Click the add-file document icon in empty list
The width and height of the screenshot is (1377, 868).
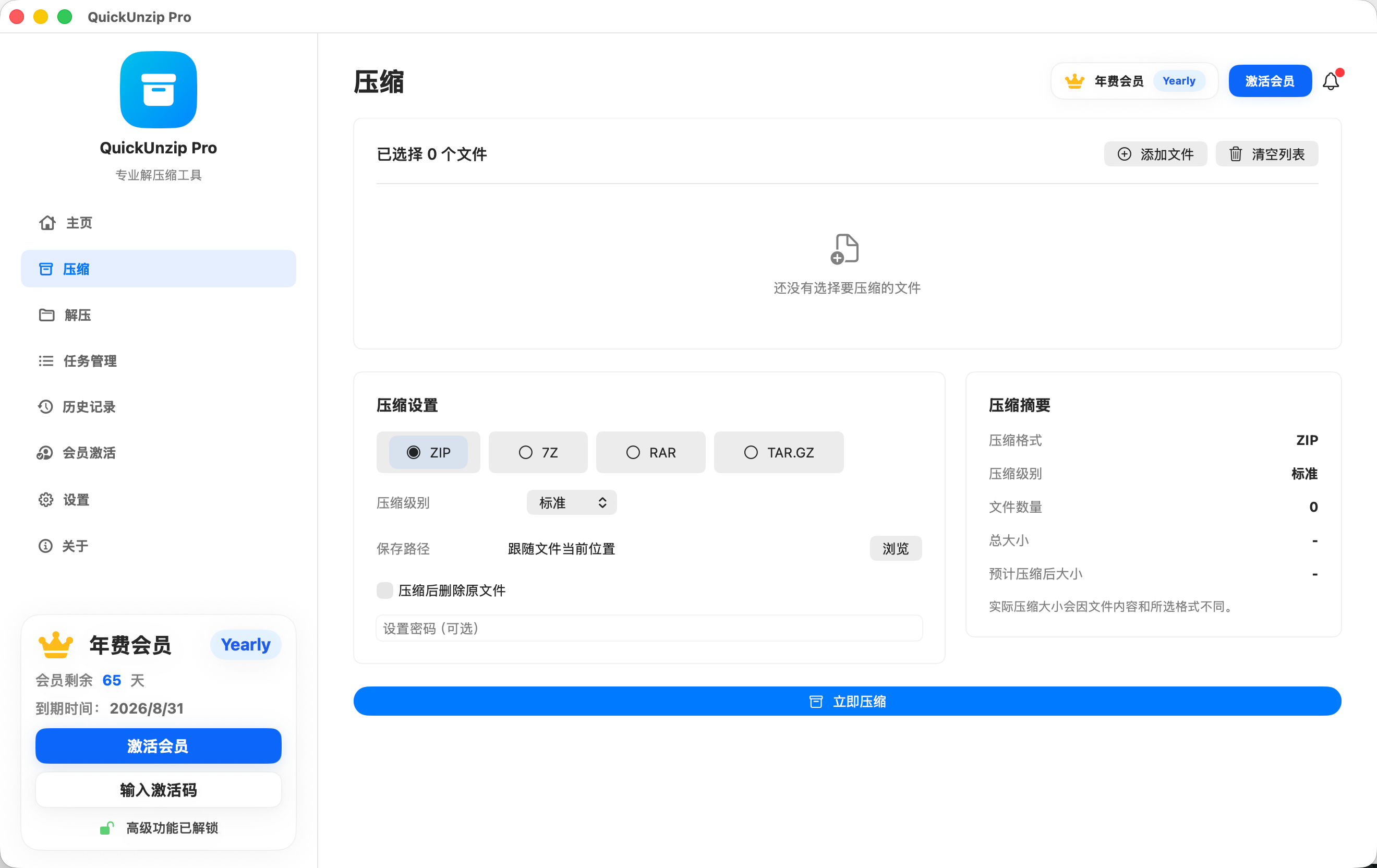[845, 249]
